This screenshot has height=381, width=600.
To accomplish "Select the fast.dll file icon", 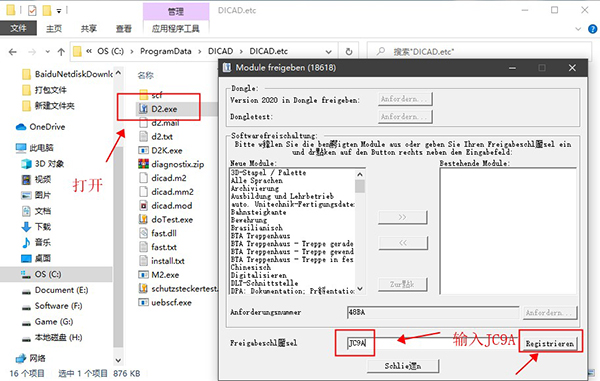I will [143, 233].
